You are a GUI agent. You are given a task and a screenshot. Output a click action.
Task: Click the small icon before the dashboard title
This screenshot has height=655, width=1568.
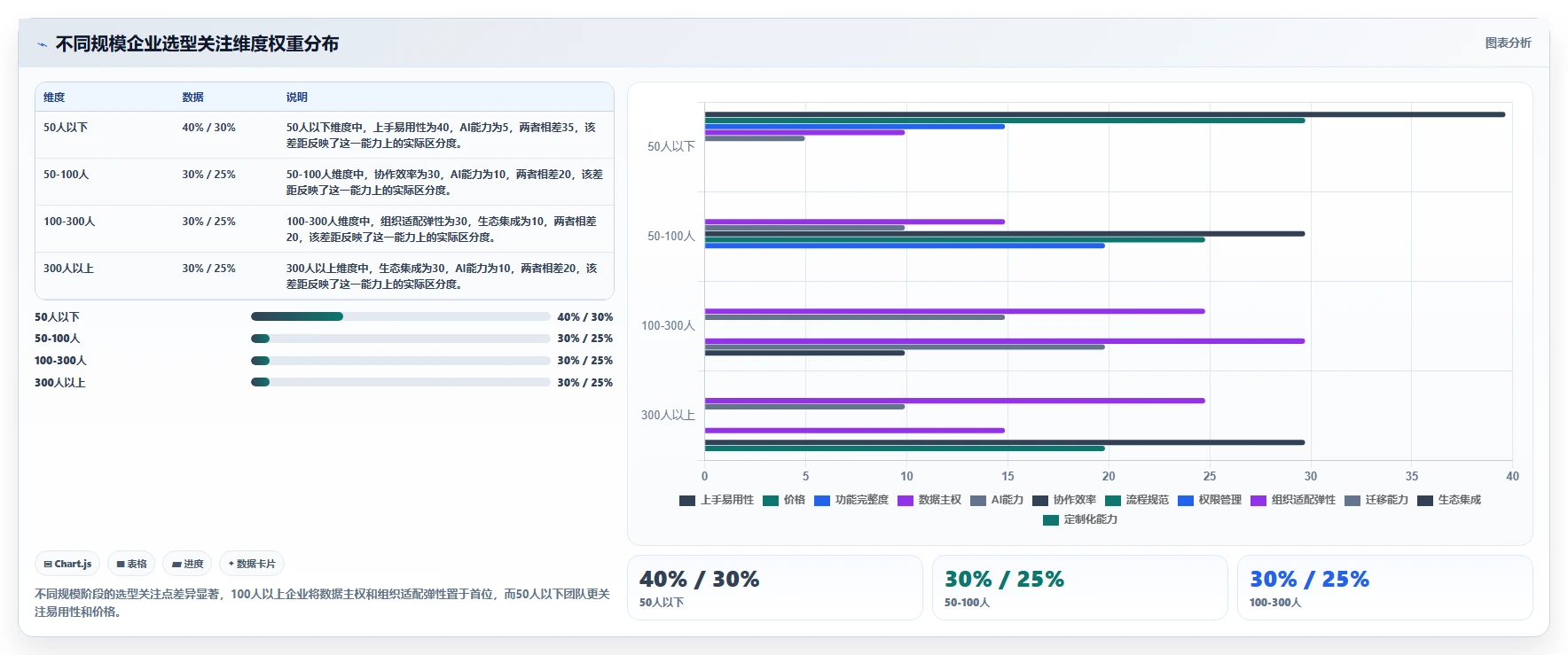pos(42,44)
